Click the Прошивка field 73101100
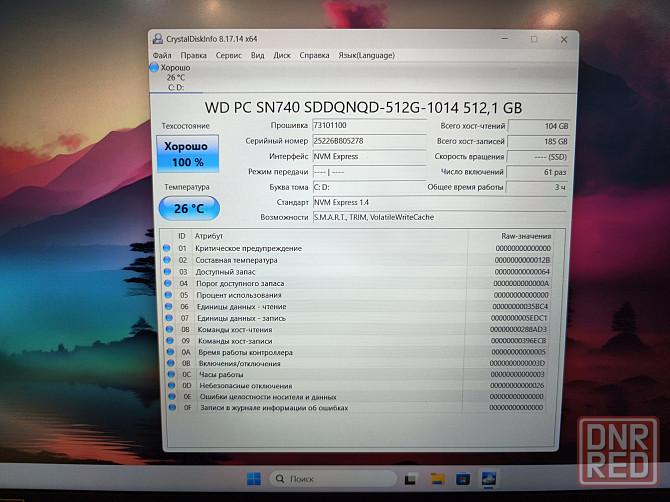 click(x=369, y=126)
